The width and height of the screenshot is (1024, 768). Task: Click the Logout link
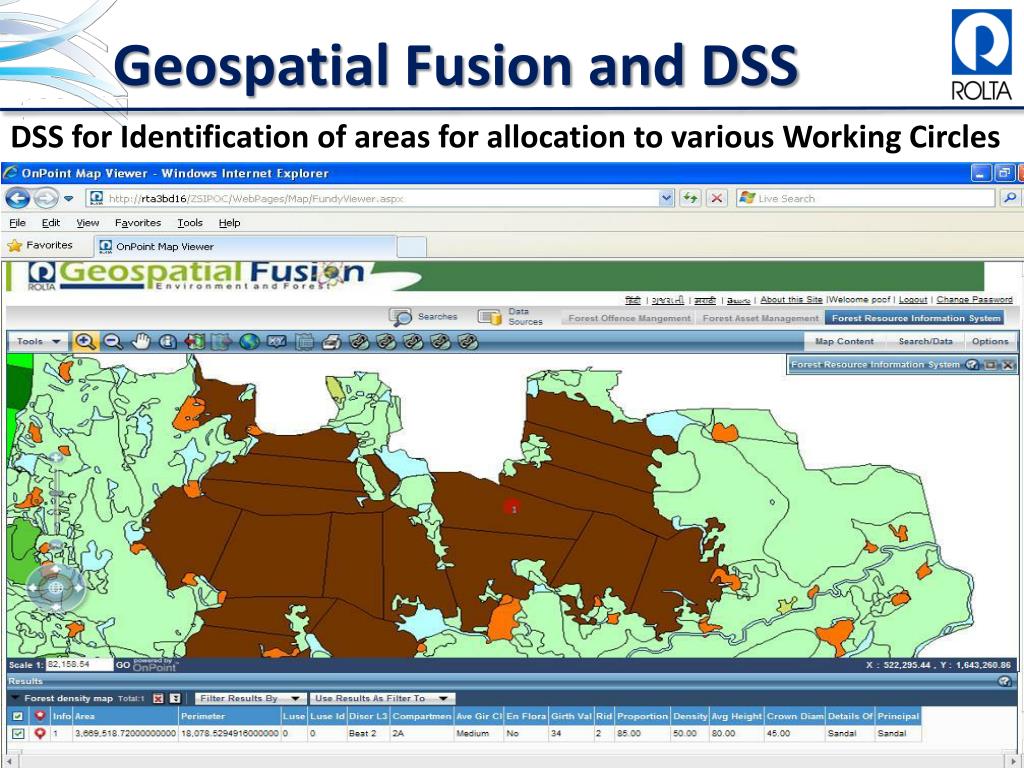tap(912, 300)
